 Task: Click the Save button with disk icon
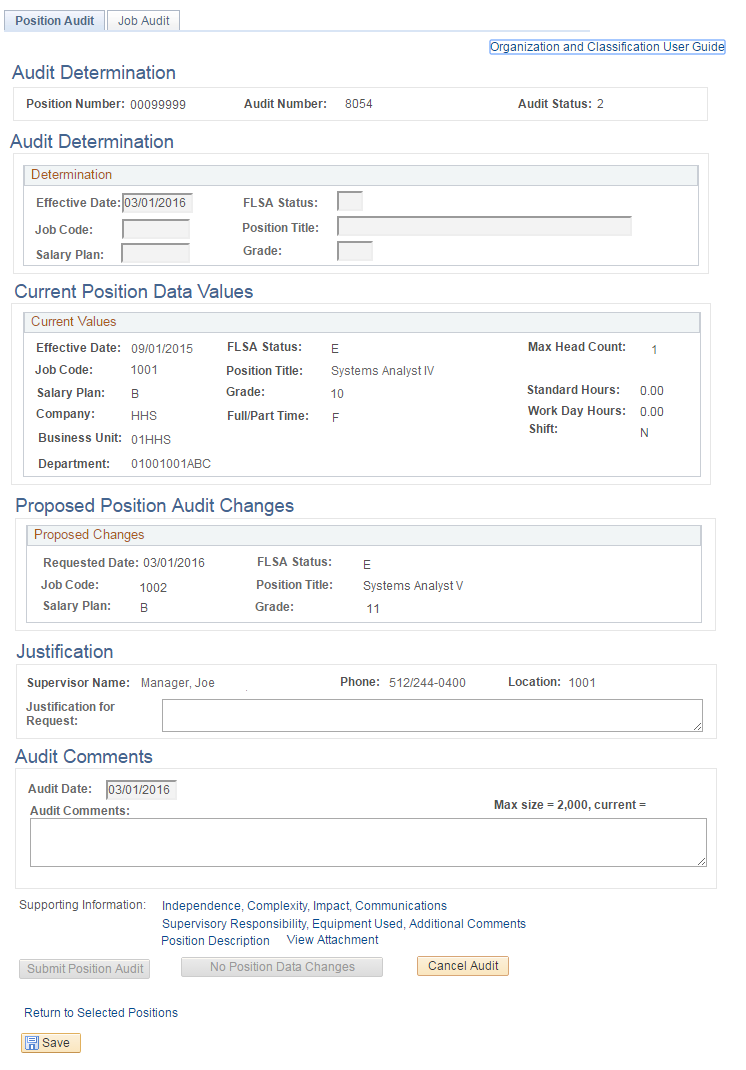[51, 1043]
